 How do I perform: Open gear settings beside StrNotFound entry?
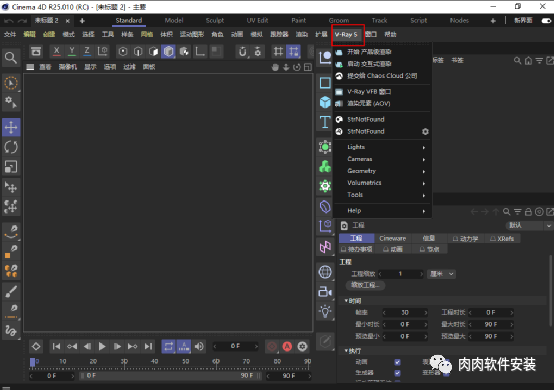click(425, 131)
